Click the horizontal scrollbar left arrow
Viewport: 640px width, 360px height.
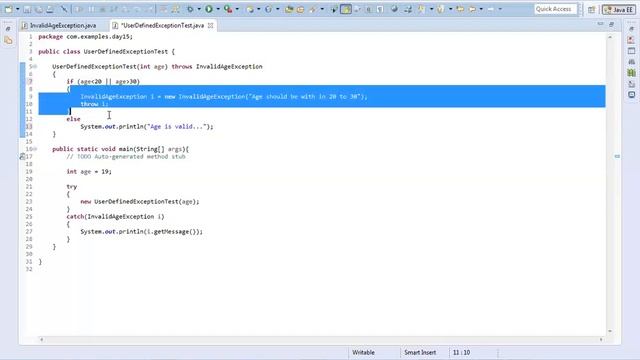click(x=41, y=339)
